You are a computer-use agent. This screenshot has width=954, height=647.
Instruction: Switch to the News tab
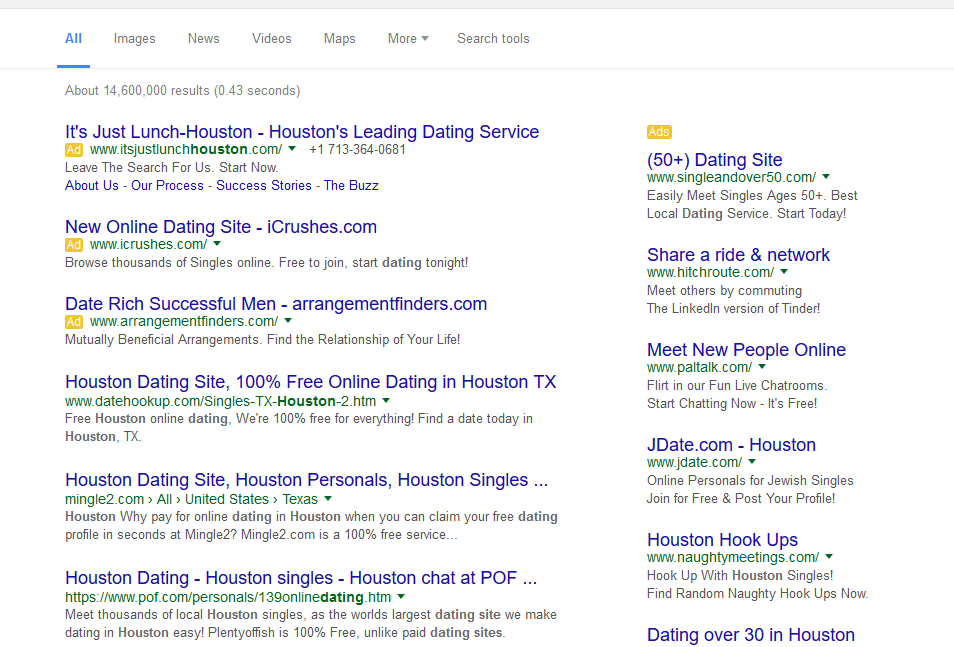pyautogui.click(x=203, y=39)
